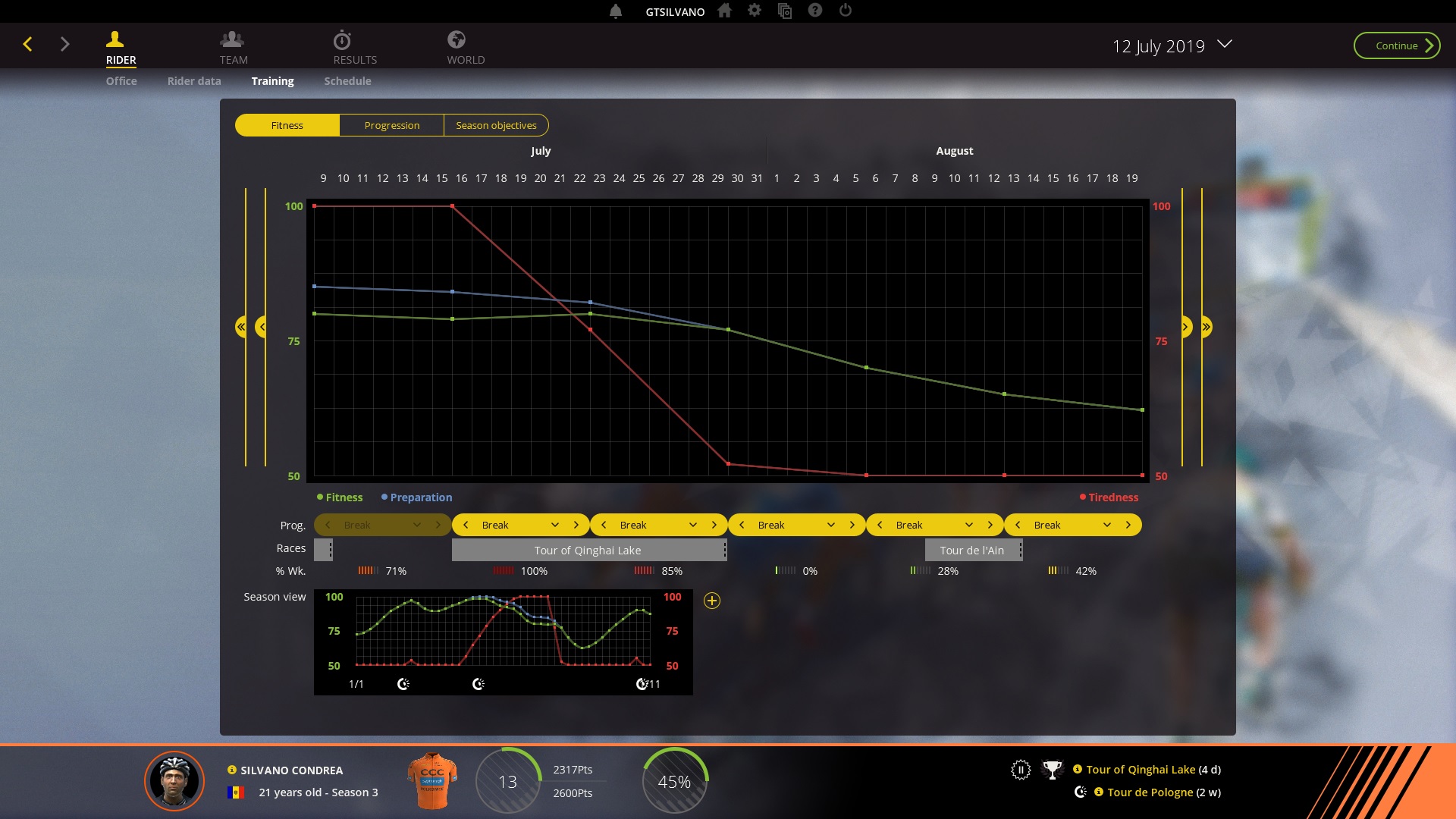This screenshot has width=1456, height=819.
Task: Expand season view with plus icon
Action: [x=712, y=601]
